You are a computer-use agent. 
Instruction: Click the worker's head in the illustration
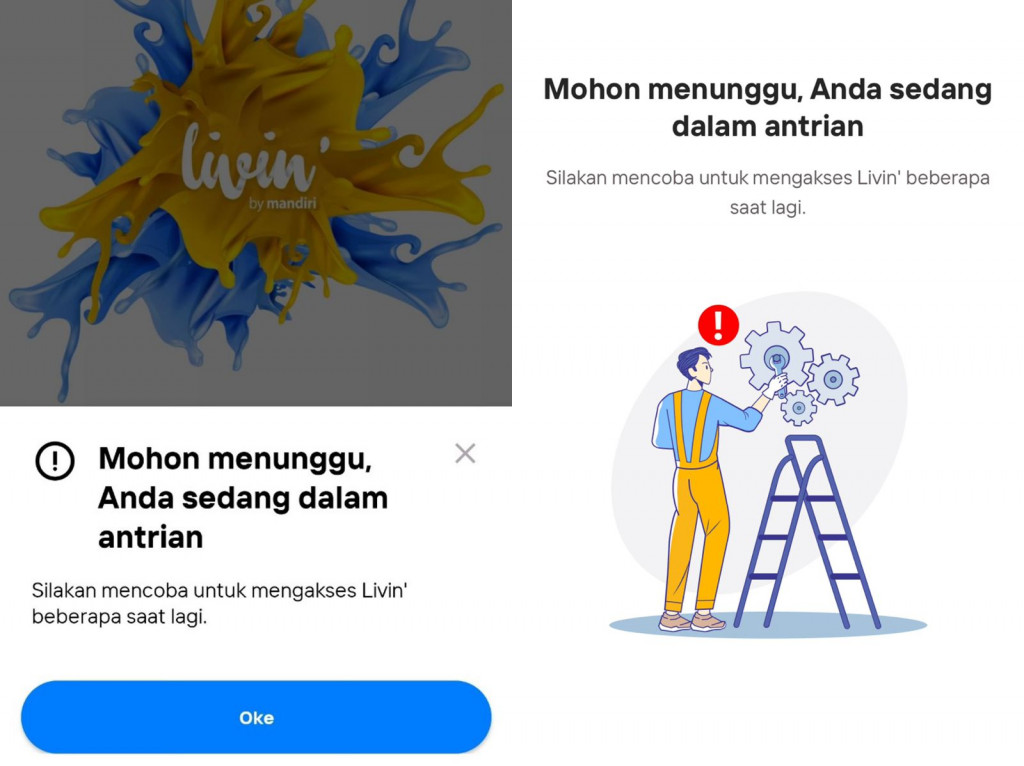(696, 367)
